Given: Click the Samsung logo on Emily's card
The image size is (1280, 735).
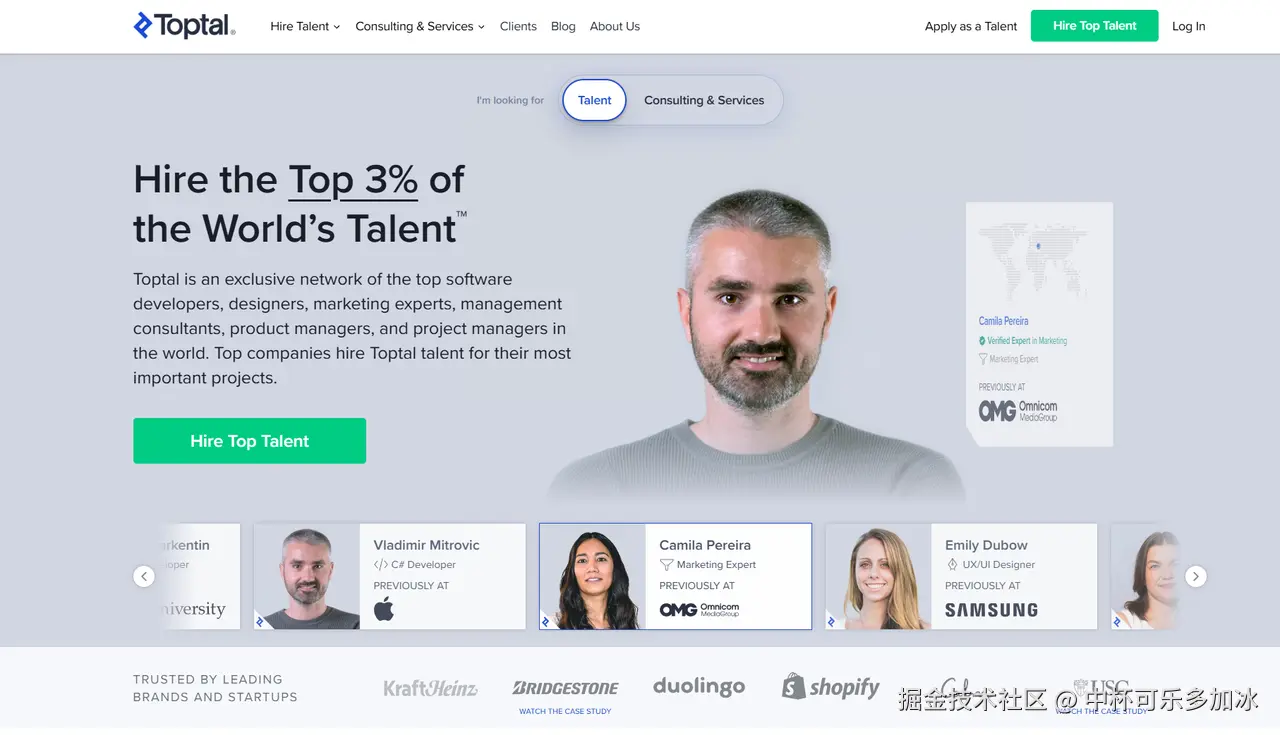Looking at the screenshot, I should point(991,610).
